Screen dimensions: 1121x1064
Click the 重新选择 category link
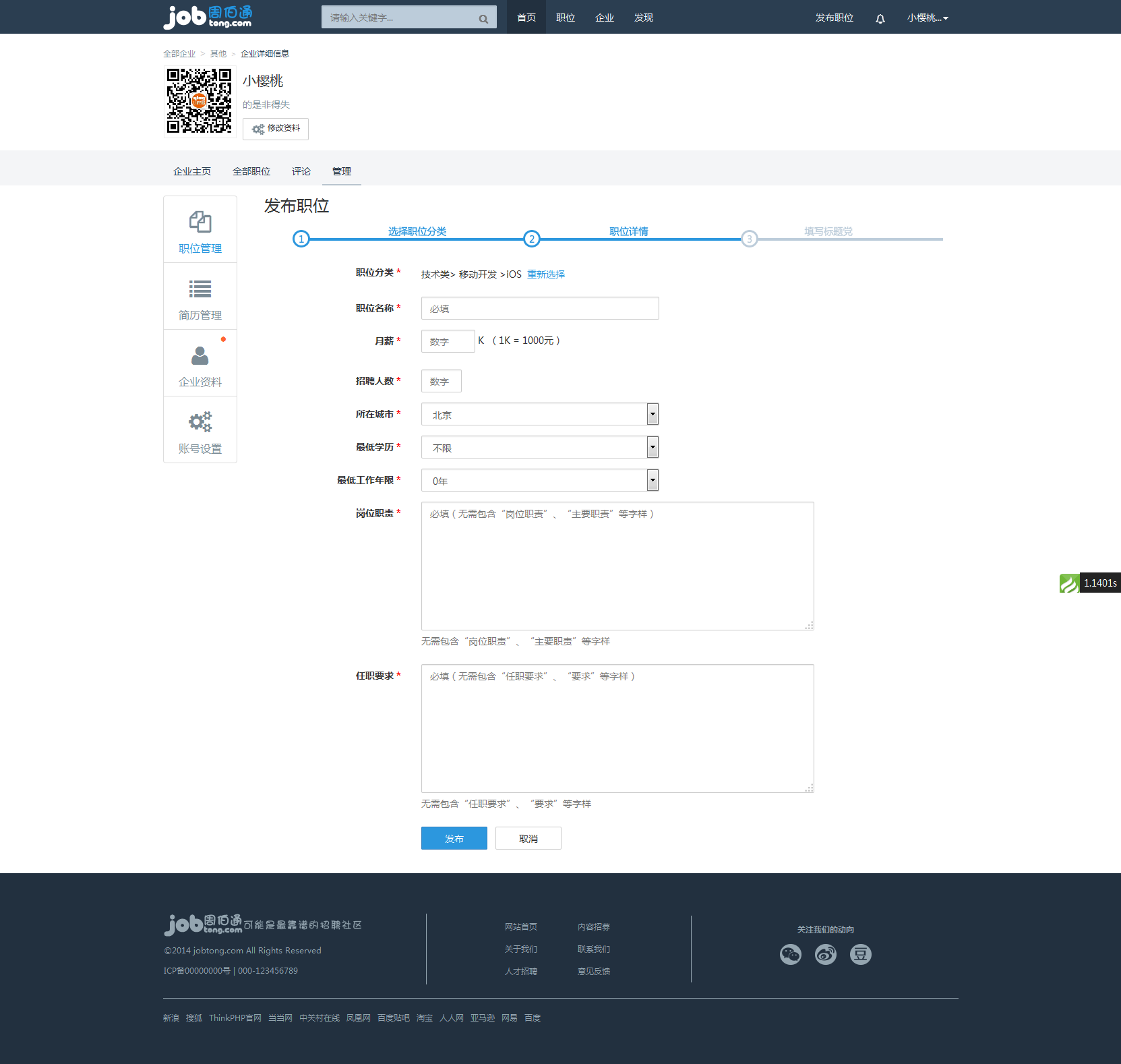point(546,274)
